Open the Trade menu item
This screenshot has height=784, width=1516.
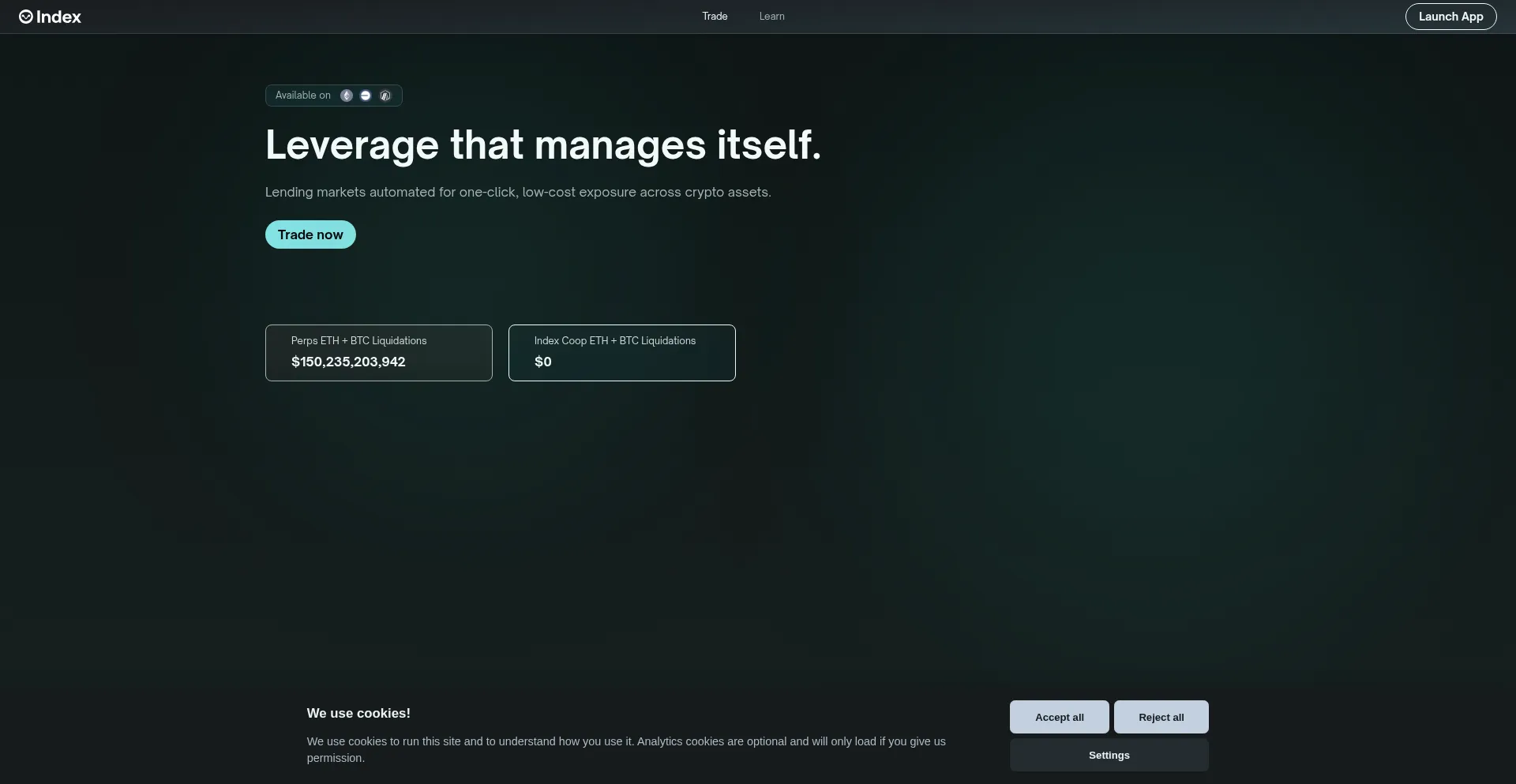pos(715,17)
